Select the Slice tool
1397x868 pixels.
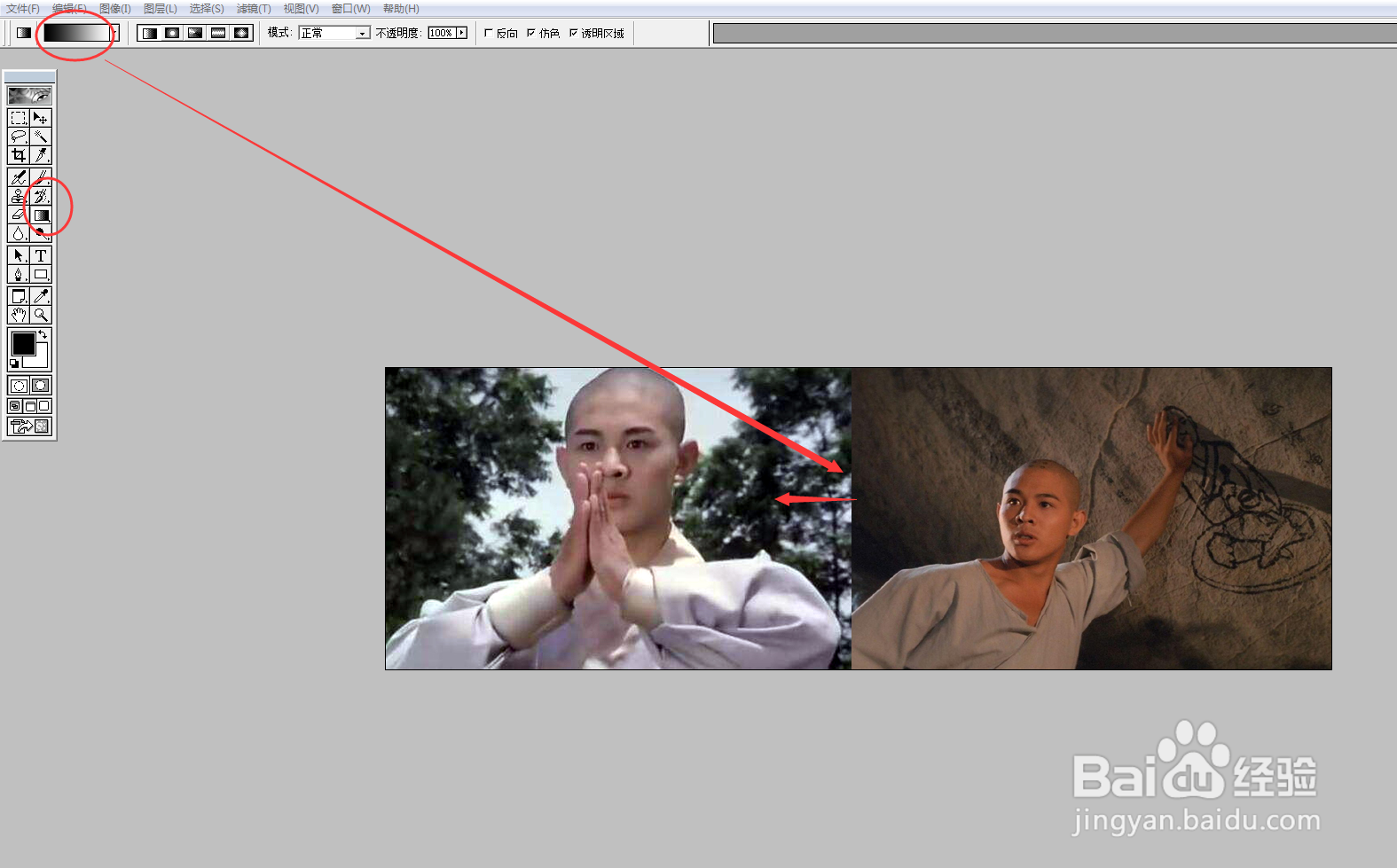41,155
